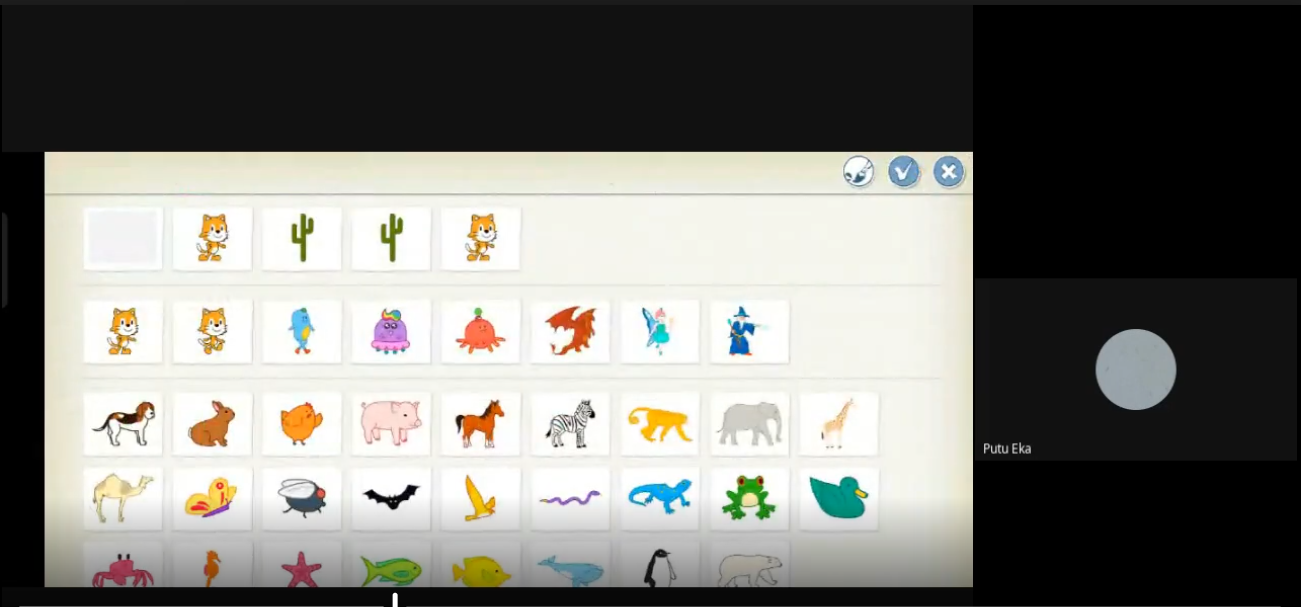Select the zebra character
This screenshot has width=1301, height=607.
pos(570,423)
